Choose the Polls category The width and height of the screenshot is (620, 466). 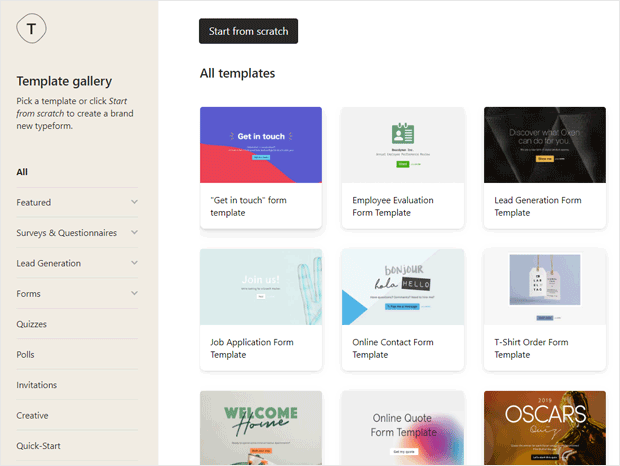point(25,355)
